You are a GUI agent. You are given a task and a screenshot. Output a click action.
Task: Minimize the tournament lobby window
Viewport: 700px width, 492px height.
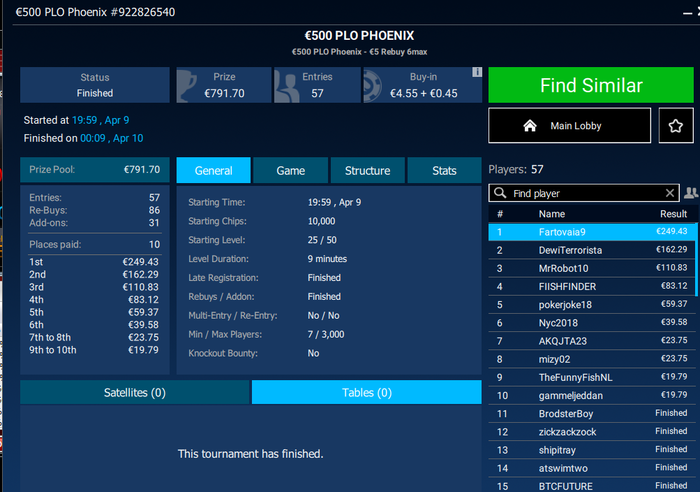click(x=688, y=13)
